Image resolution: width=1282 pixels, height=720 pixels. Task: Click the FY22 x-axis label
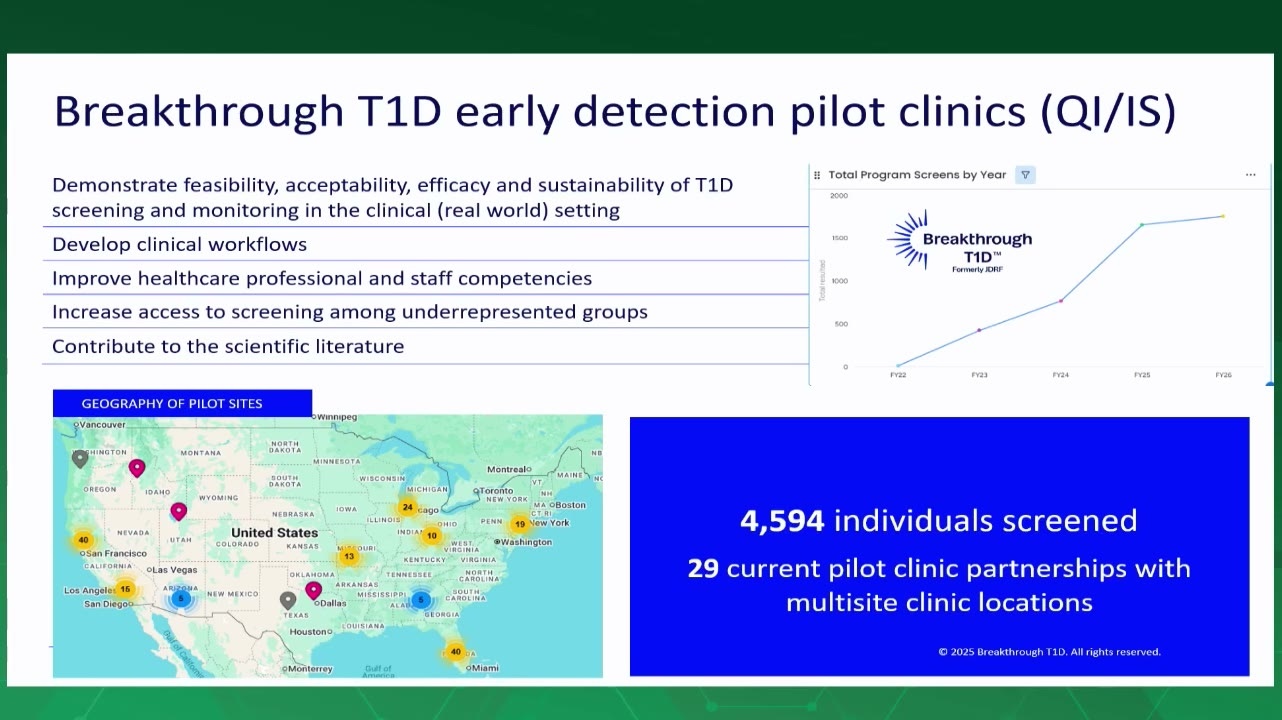(x=898, y=375)
